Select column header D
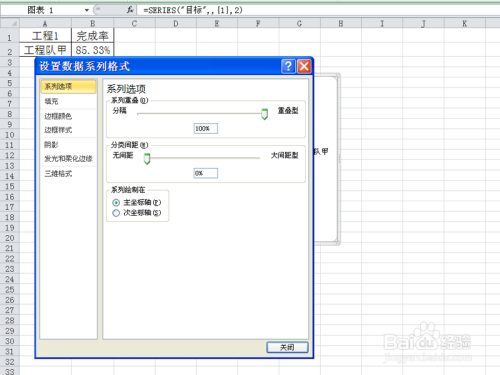Viewport: 500px width, 375px height. pyautogui.click(x=176, y=23)
